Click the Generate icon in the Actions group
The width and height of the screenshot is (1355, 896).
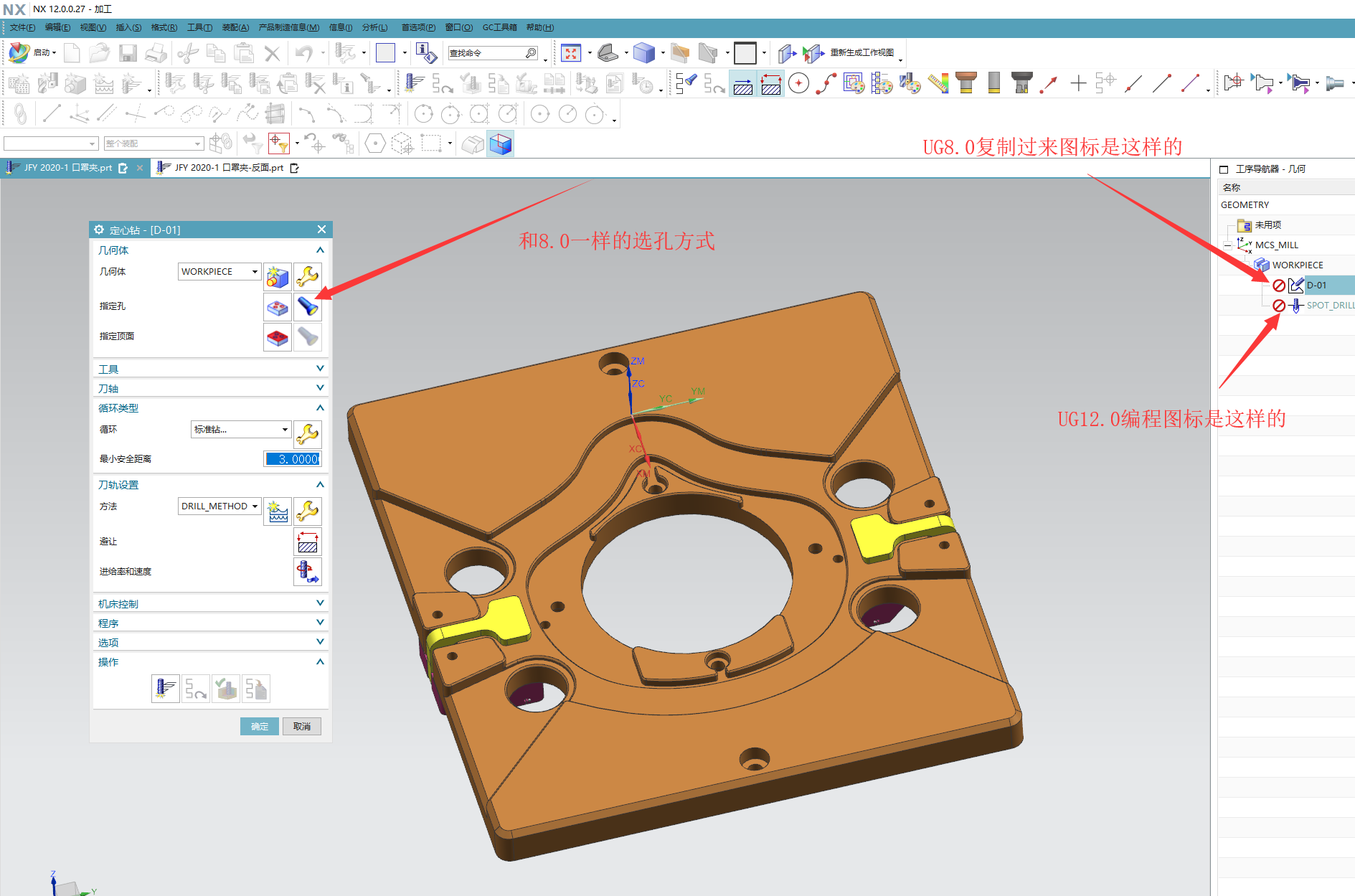point(166,689)
